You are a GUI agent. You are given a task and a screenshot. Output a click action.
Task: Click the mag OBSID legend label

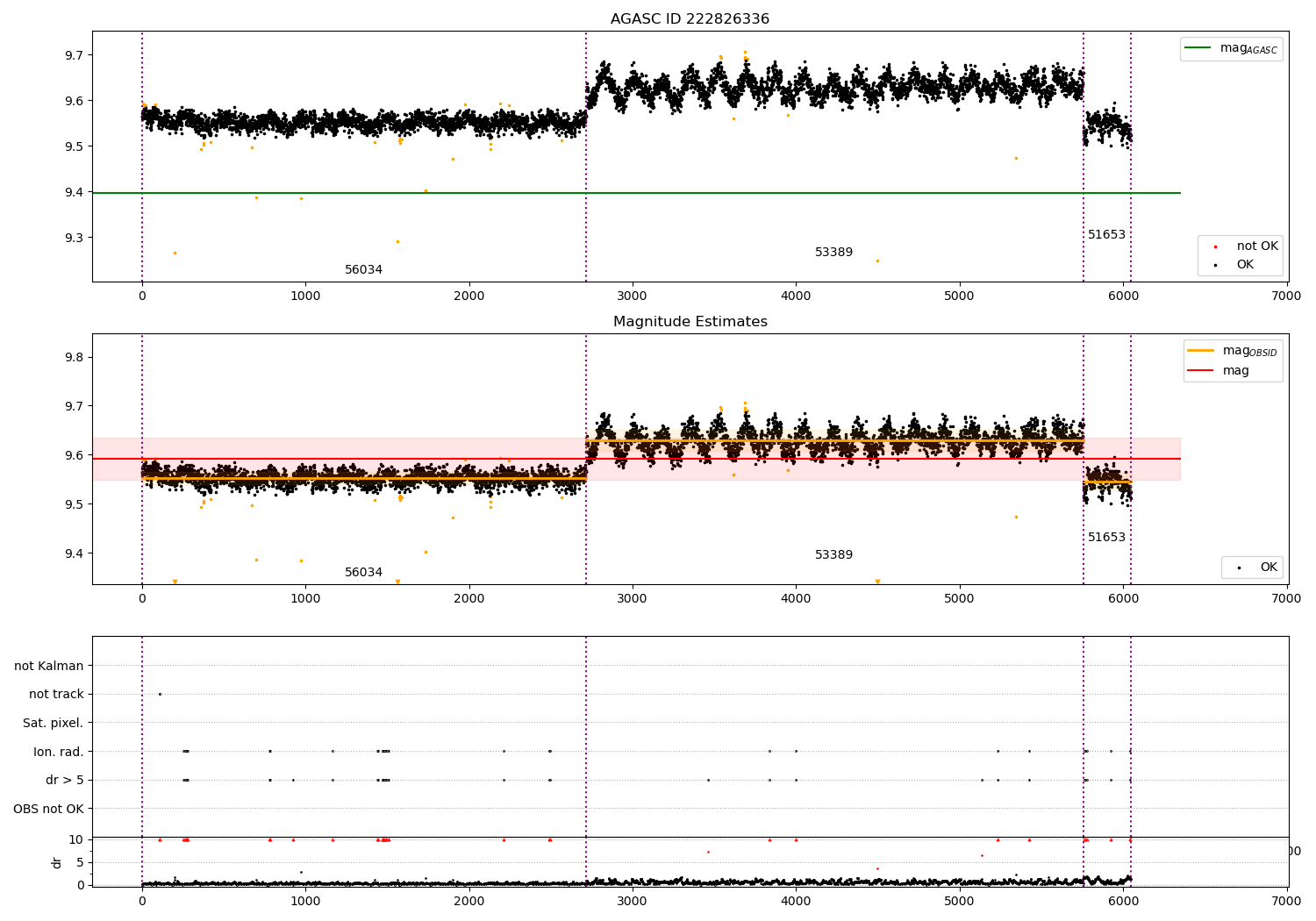1249,351
